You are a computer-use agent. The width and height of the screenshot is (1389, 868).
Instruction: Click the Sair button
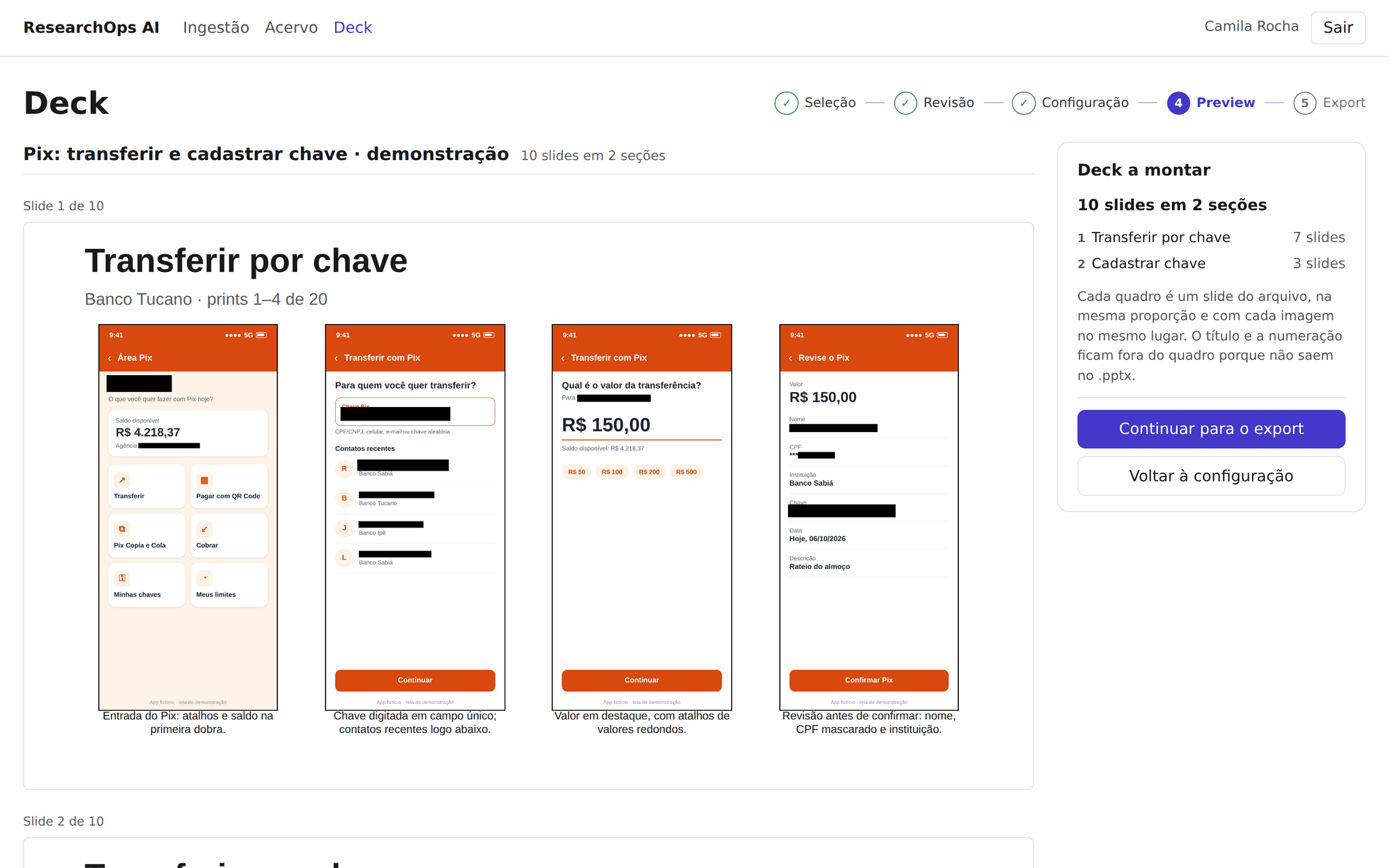click(x=1337, y=28)
